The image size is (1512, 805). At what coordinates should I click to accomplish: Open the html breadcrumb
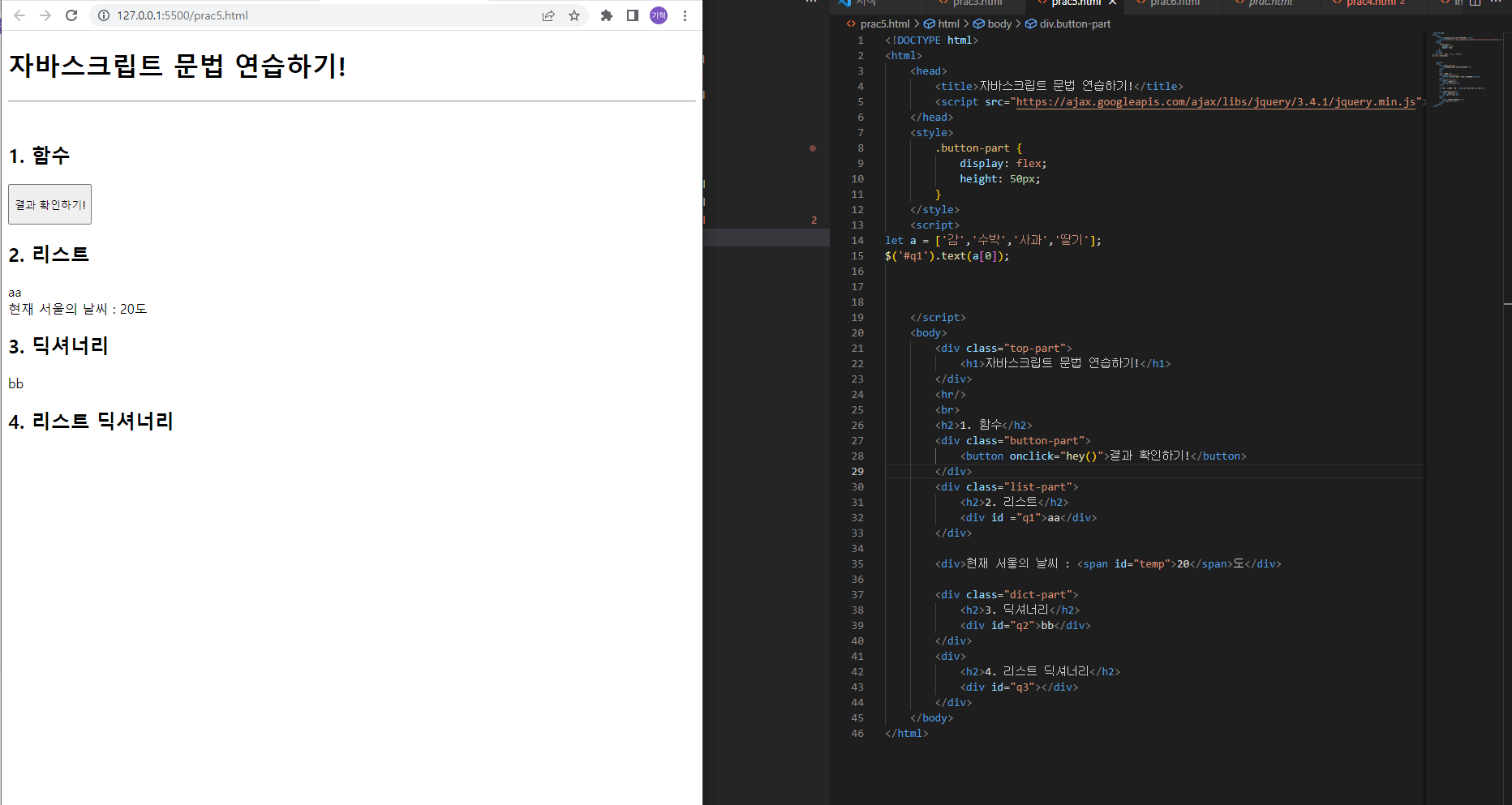[947, 24]
